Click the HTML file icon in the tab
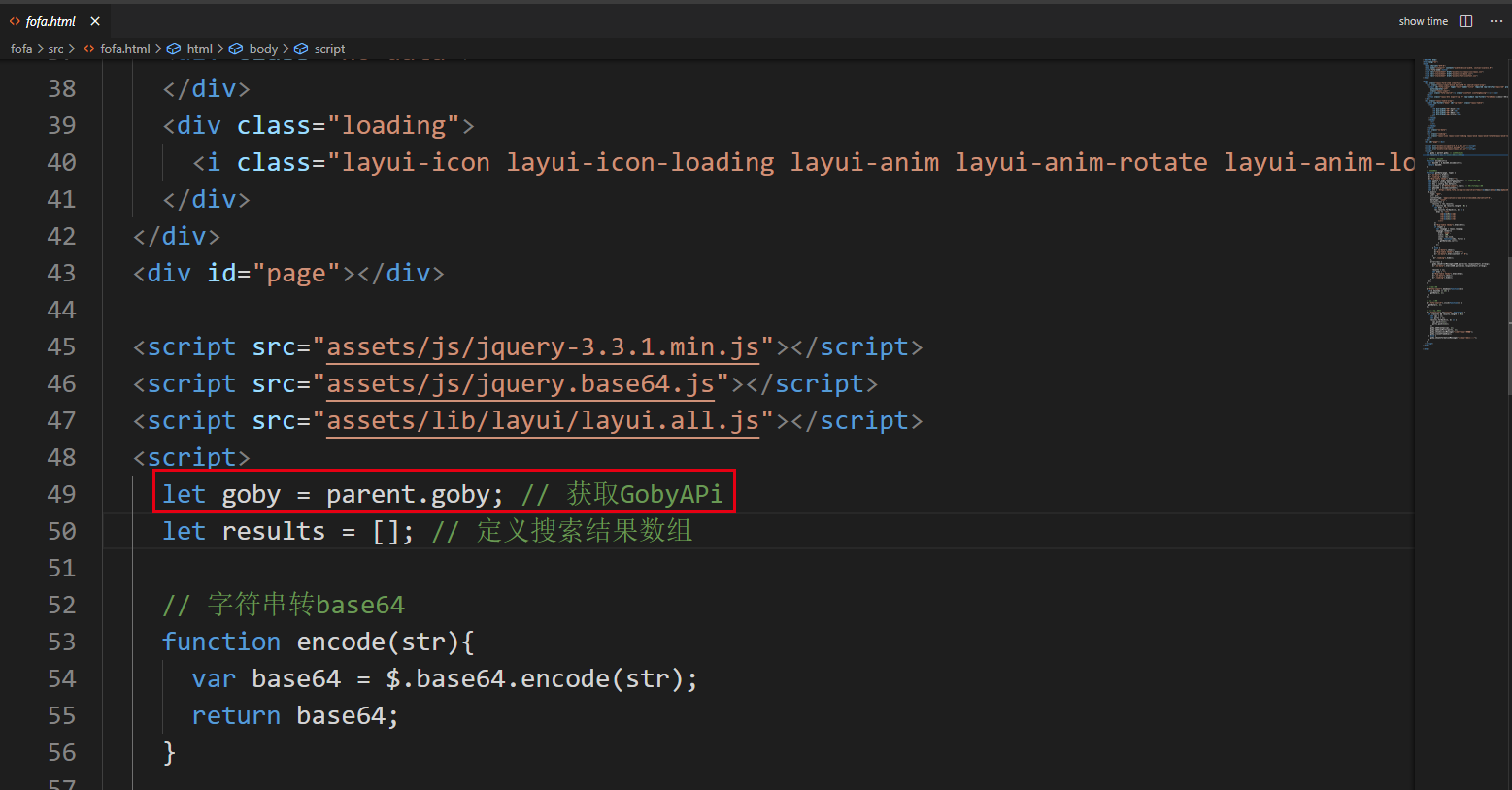1512x790 pixels. [15, 21]
